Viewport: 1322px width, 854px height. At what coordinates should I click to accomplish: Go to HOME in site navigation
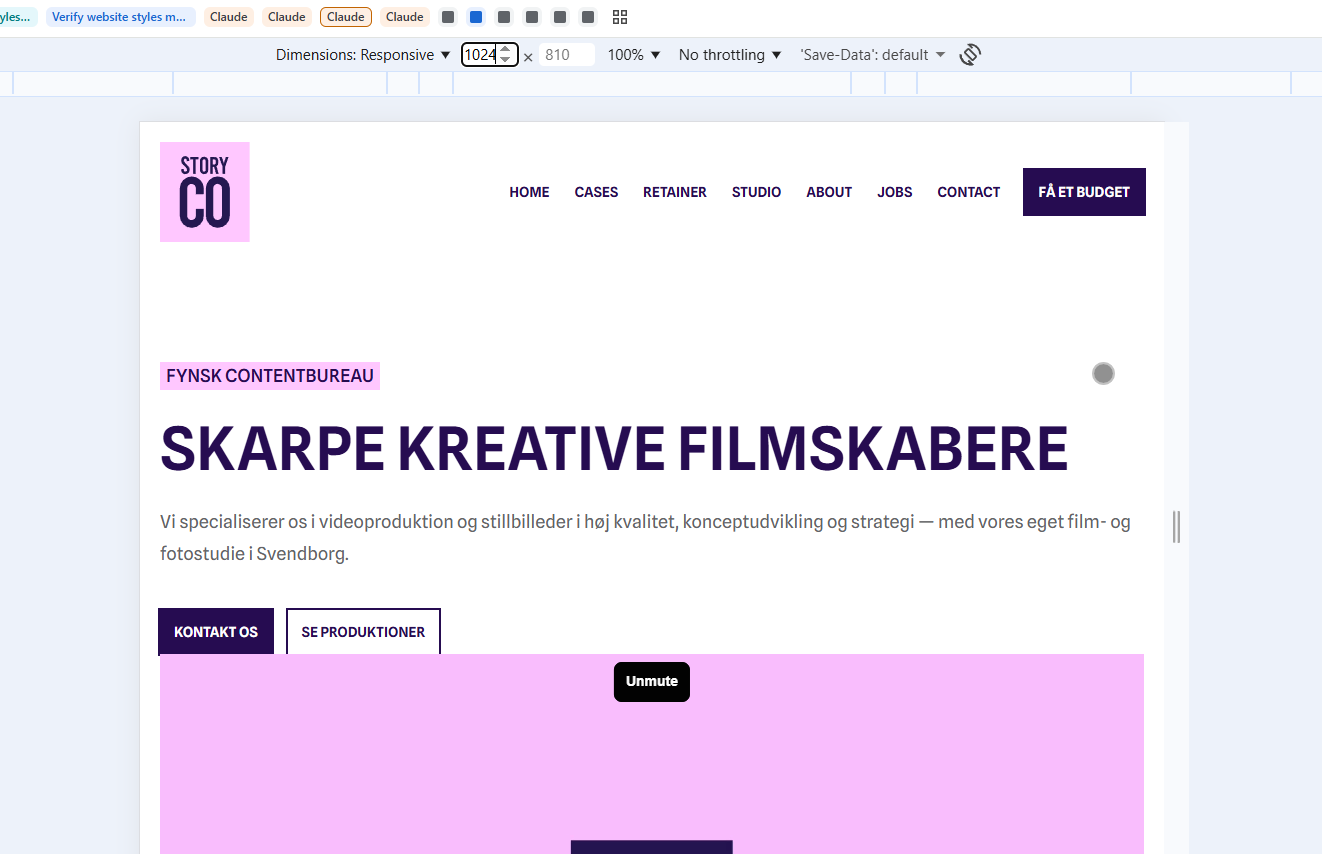tap(529, 192)
